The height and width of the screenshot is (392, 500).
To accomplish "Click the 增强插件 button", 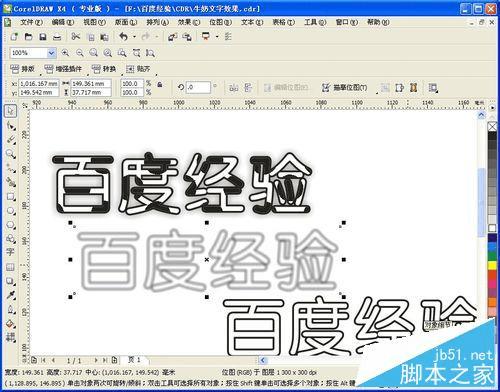I will click(63, 69).
